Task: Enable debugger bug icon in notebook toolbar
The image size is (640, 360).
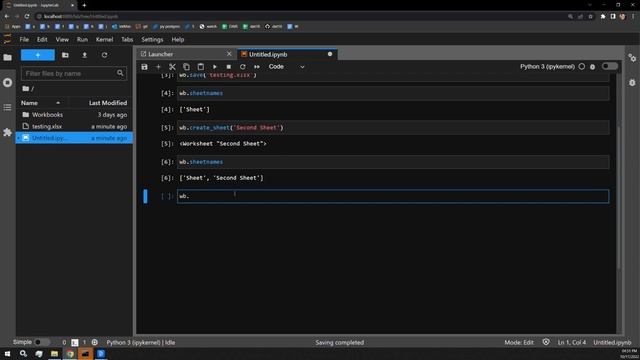Action: click(593, 67)
